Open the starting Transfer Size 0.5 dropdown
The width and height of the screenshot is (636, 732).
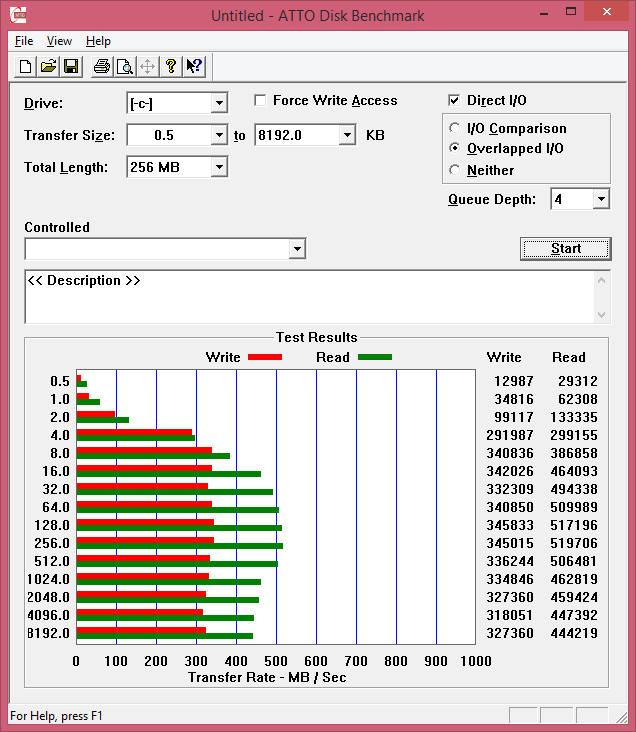(x=219, y=135)
